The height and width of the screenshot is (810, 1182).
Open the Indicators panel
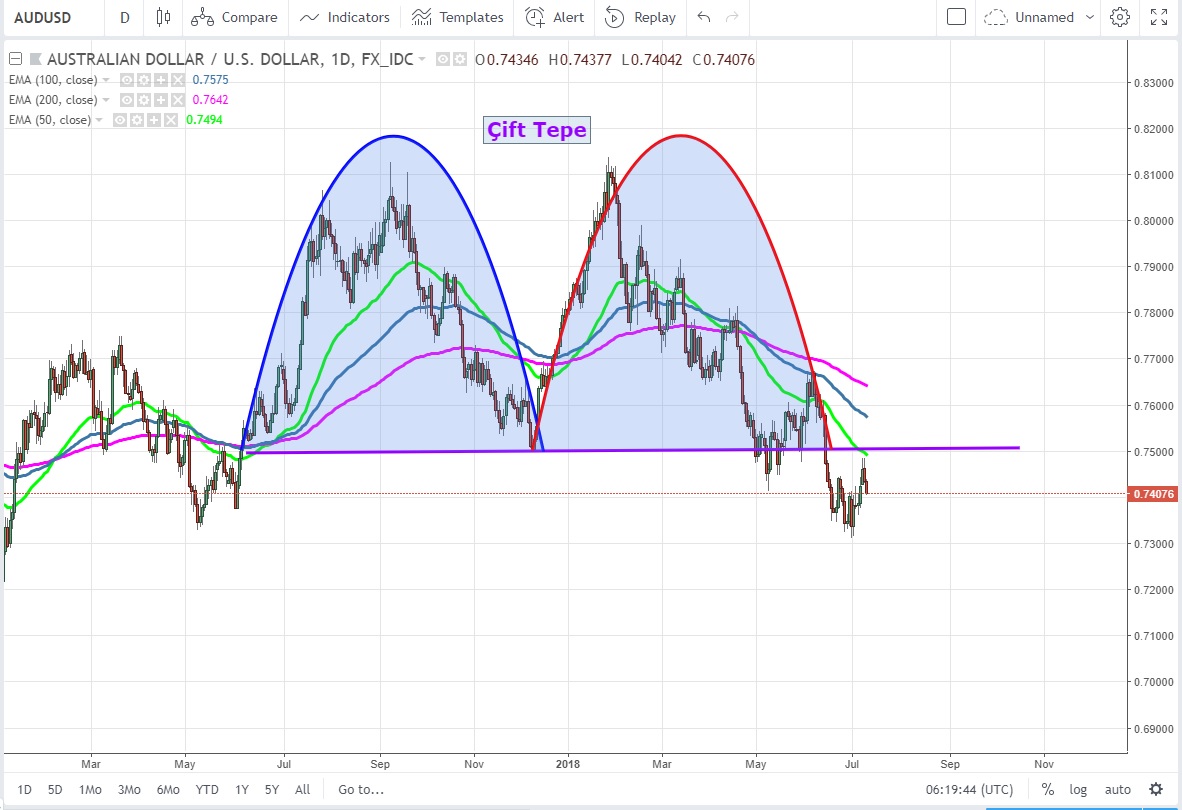[x=345, y=17]
